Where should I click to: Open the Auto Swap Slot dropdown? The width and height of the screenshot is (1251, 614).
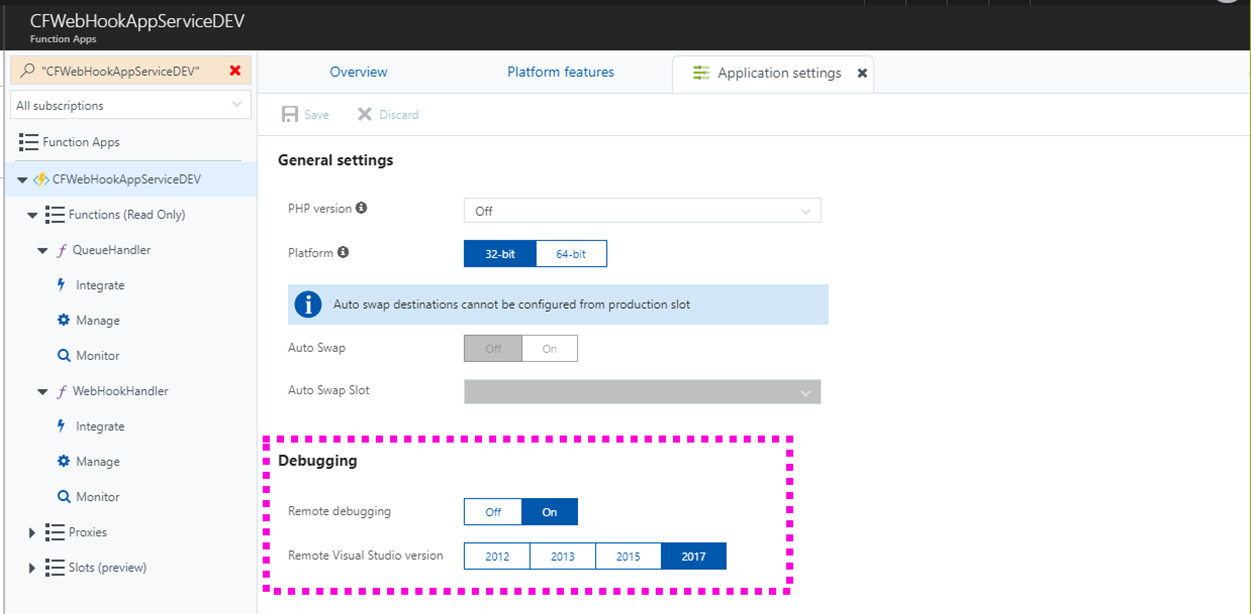[x=642, y=391]
